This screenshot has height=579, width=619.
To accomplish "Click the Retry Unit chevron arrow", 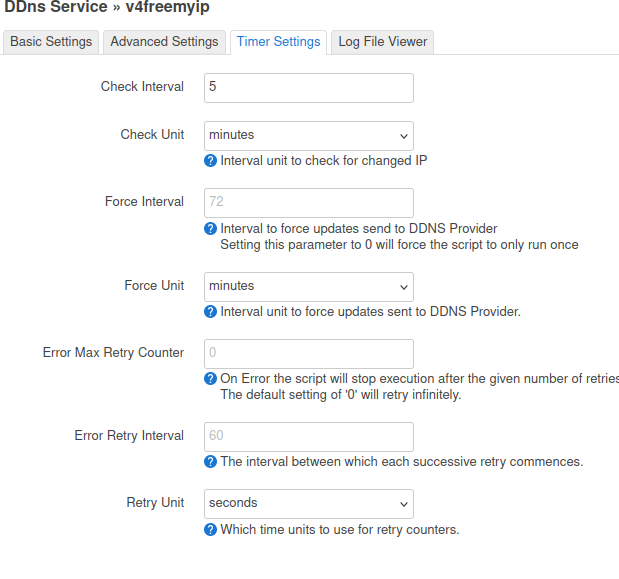I will pyautogui.click(x=403, y=504).
